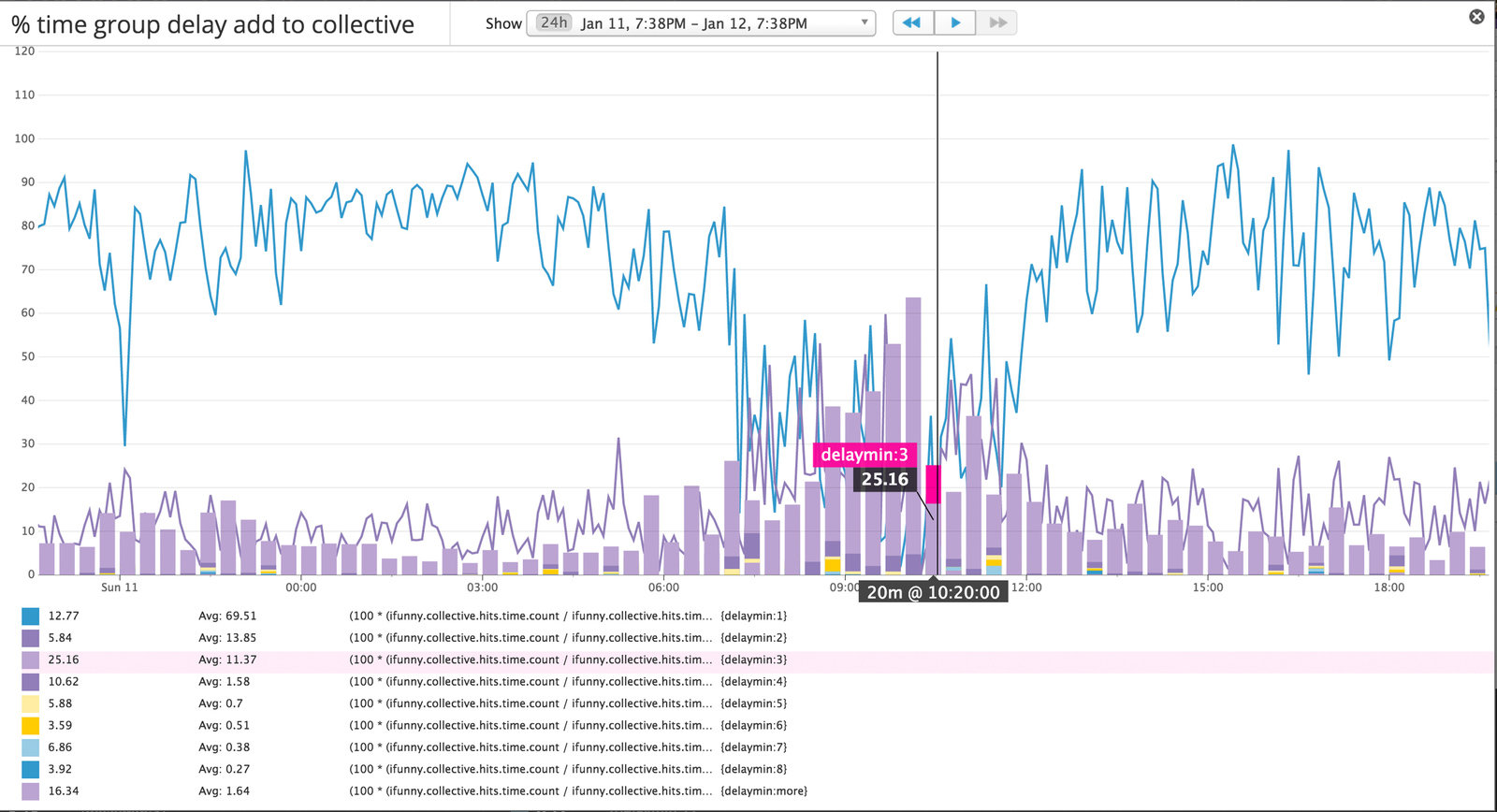
Task: Click the Avg: 0.27 legend value
Action: (x=225, y=769)
